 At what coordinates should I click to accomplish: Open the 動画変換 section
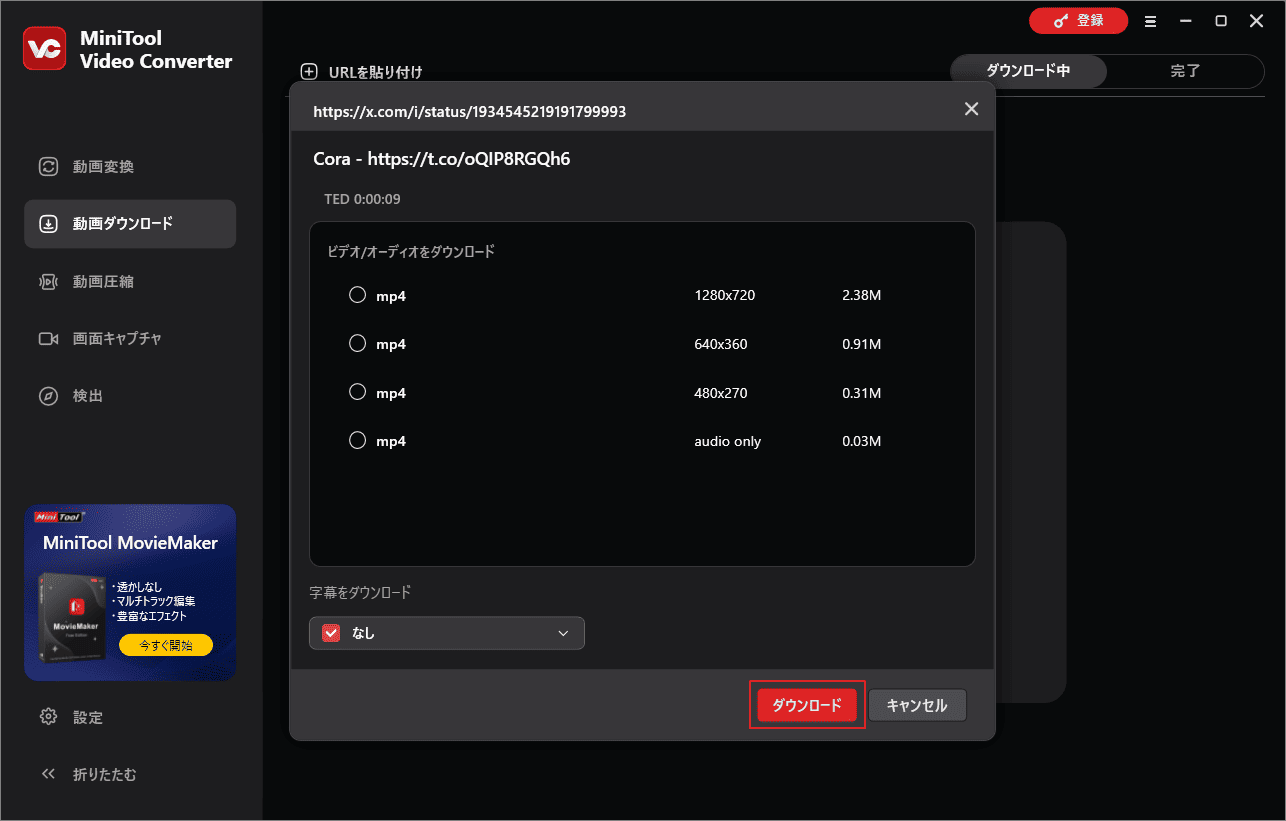coord(130,167)
